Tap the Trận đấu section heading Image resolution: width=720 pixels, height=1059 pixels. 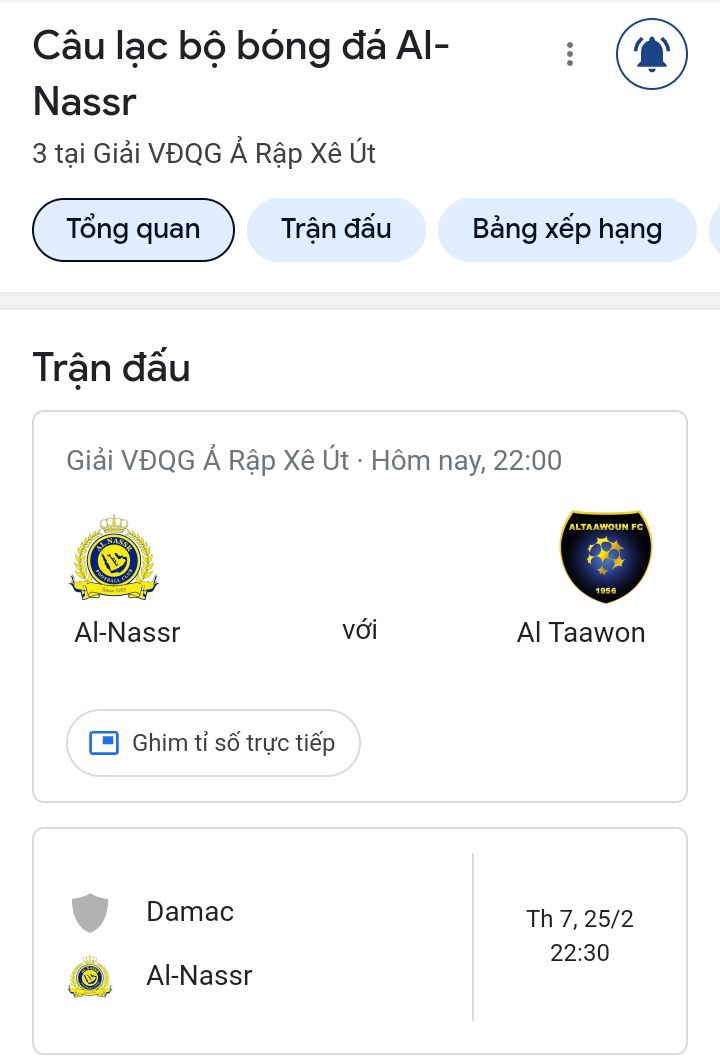111,368
